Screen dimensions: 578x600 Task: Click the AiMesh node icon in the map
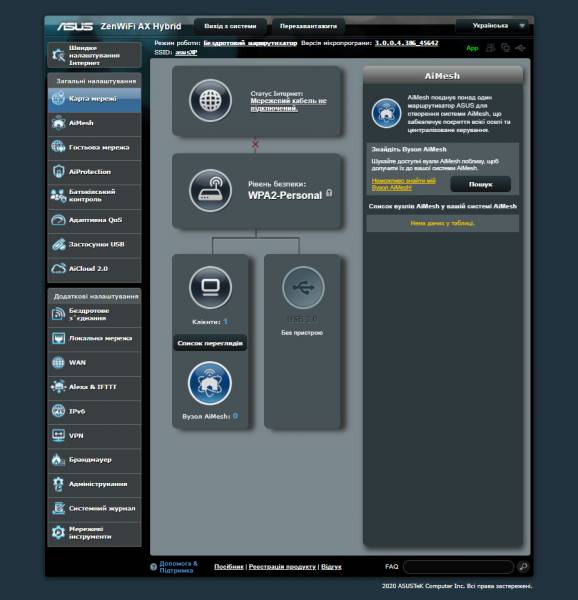pos(210,383)
